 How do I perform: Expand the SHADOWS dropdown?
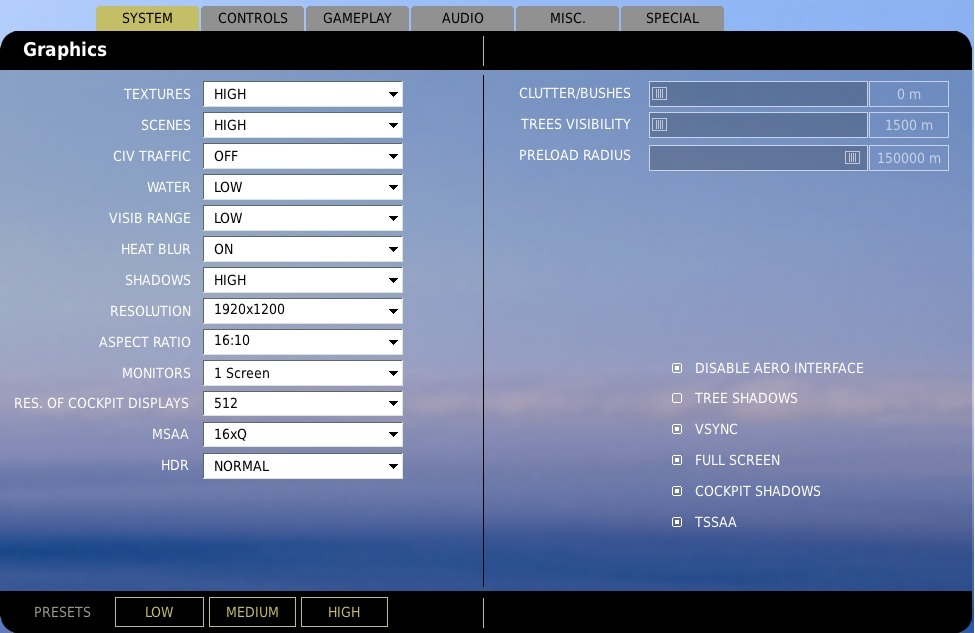(303, 280)
